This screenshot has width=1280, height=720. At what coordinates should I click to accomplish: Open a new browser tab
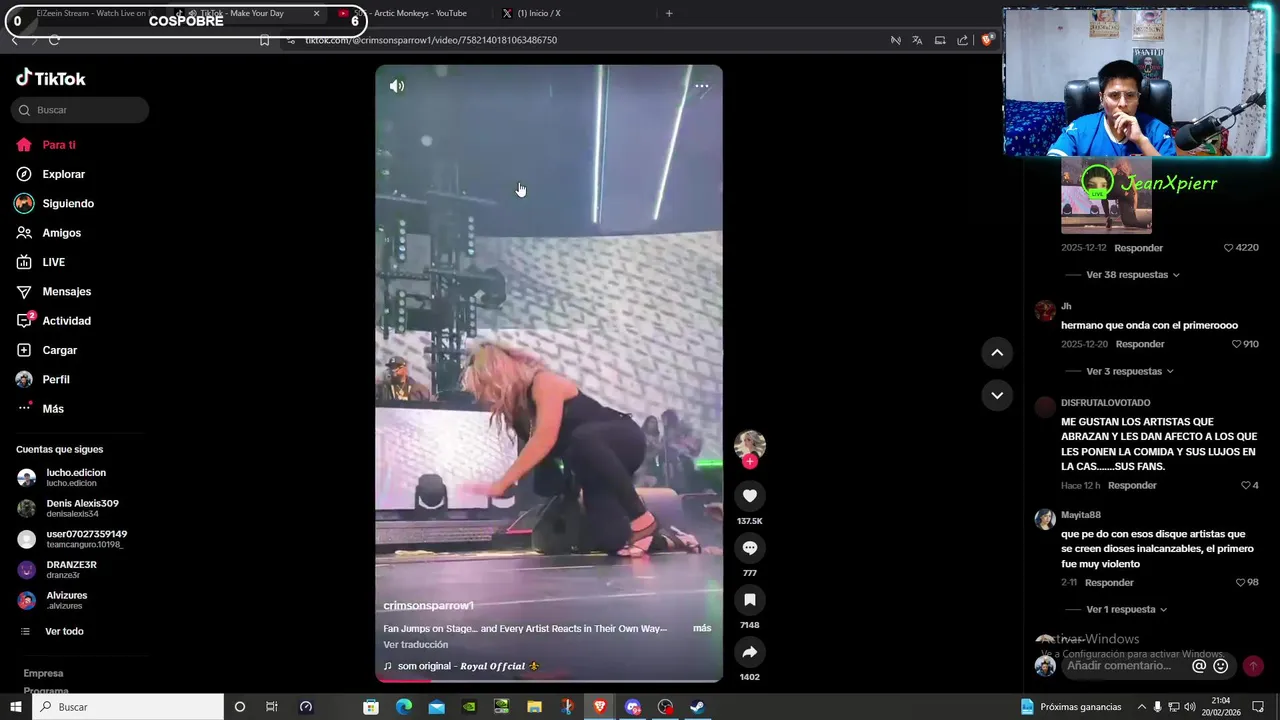(x=669, y=14)
